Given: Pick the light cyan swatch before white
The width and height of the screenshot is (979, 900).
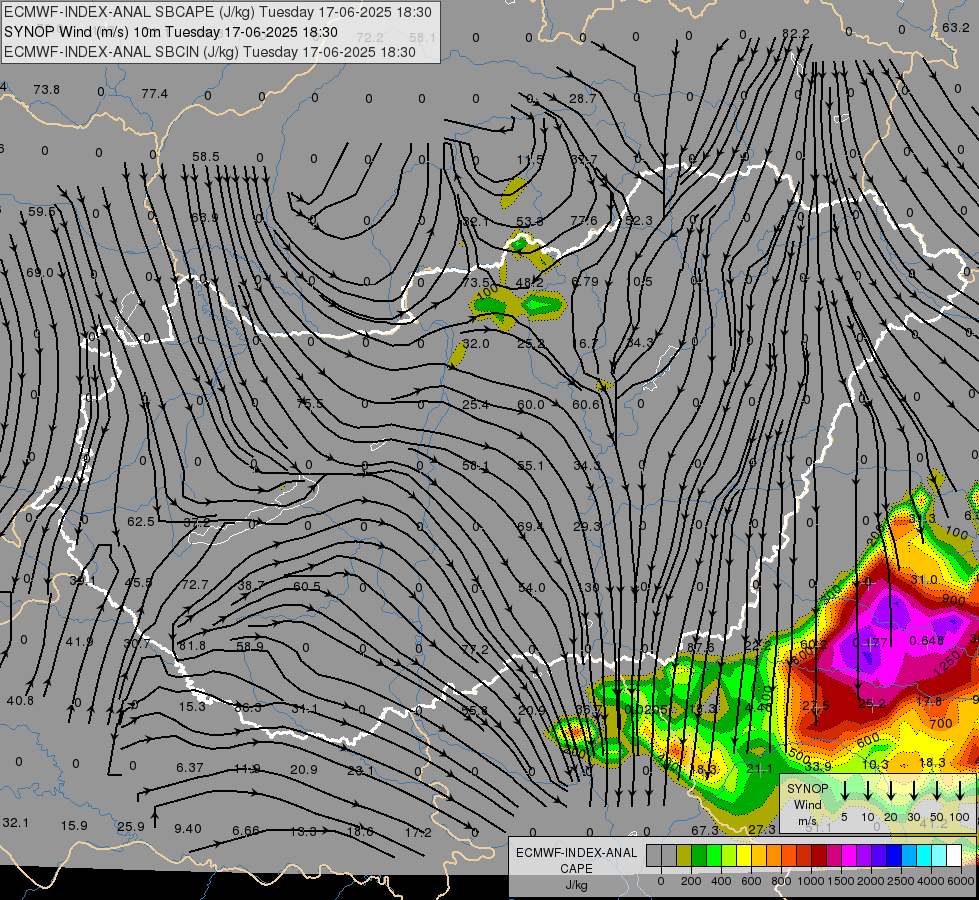Looking at the screenshot, I should 938,855.
